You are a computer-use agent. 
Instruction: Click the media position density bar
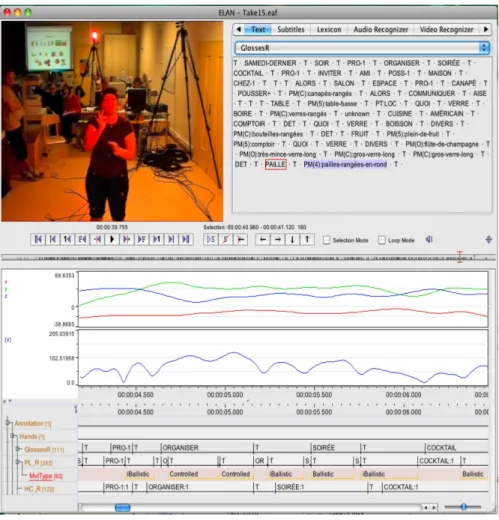pyautogui.click(x=248, y=258)
